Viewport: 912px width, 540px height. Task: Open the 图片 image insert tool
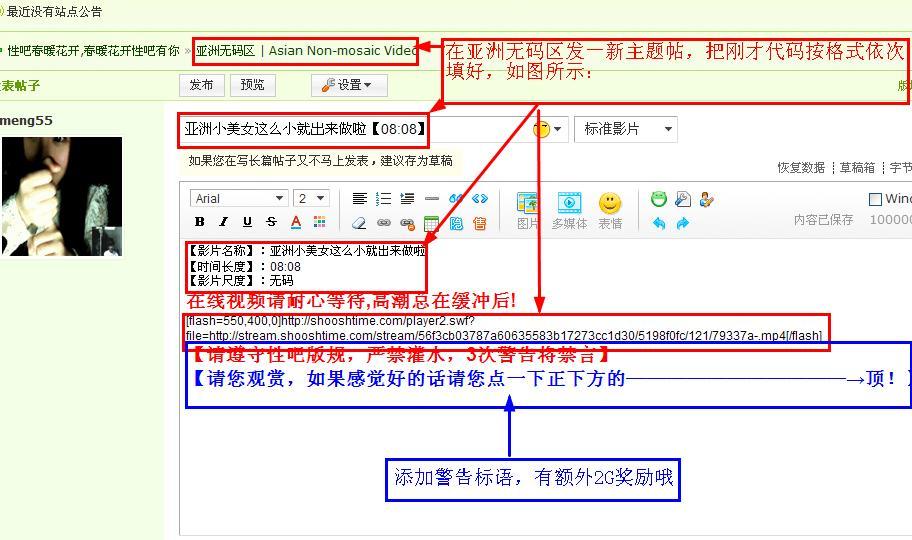click(528, 211)
